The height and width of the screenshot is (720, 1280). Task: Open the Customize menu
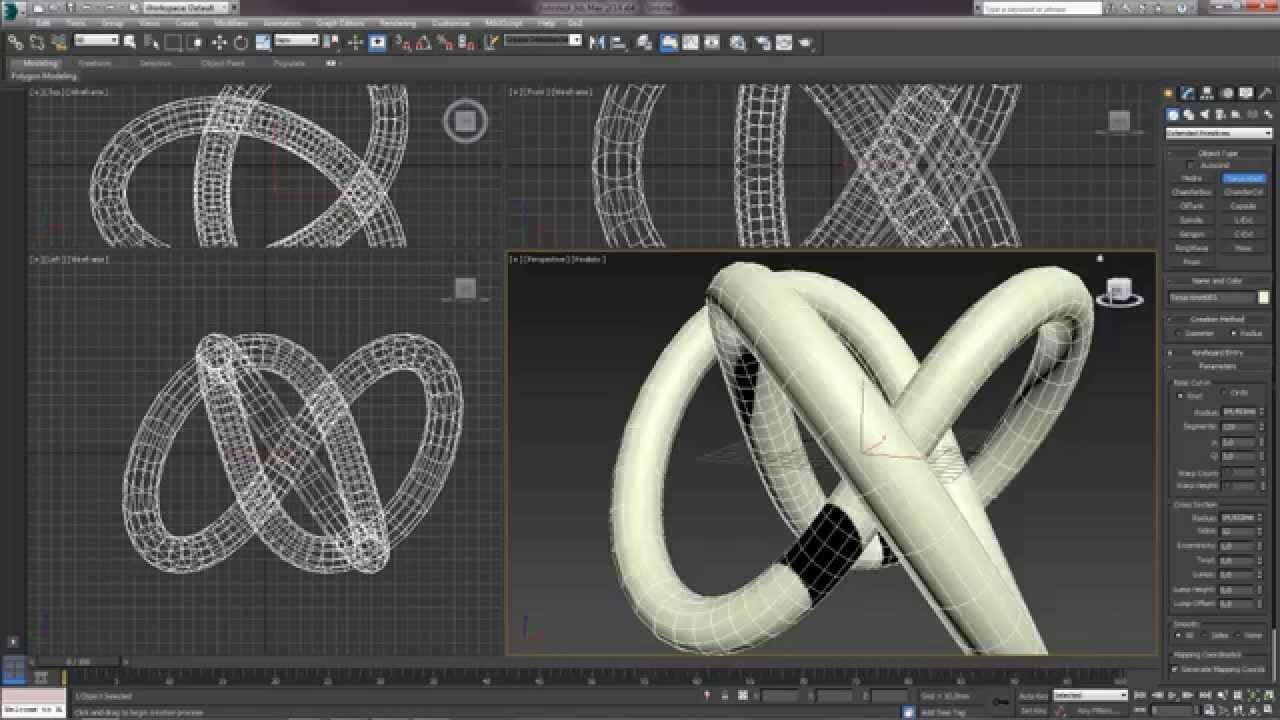point(451,22)
